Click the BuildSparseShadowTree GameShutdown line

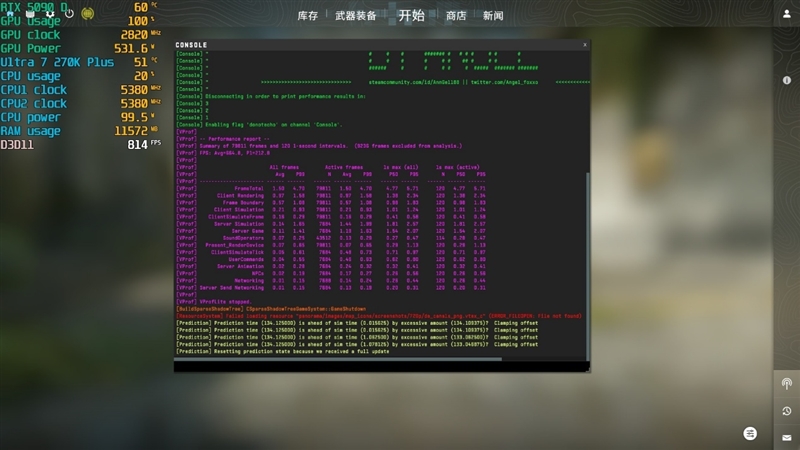coord(271,309)
